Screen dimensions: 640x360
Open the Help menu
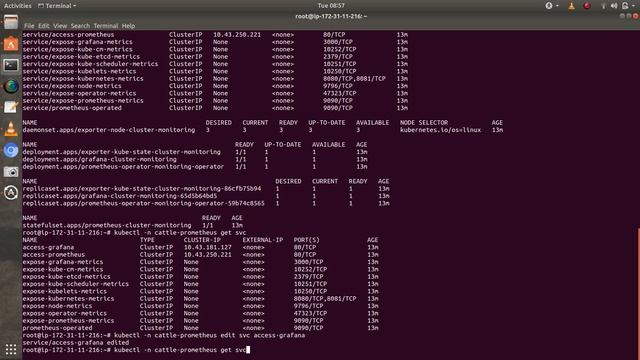128,26
